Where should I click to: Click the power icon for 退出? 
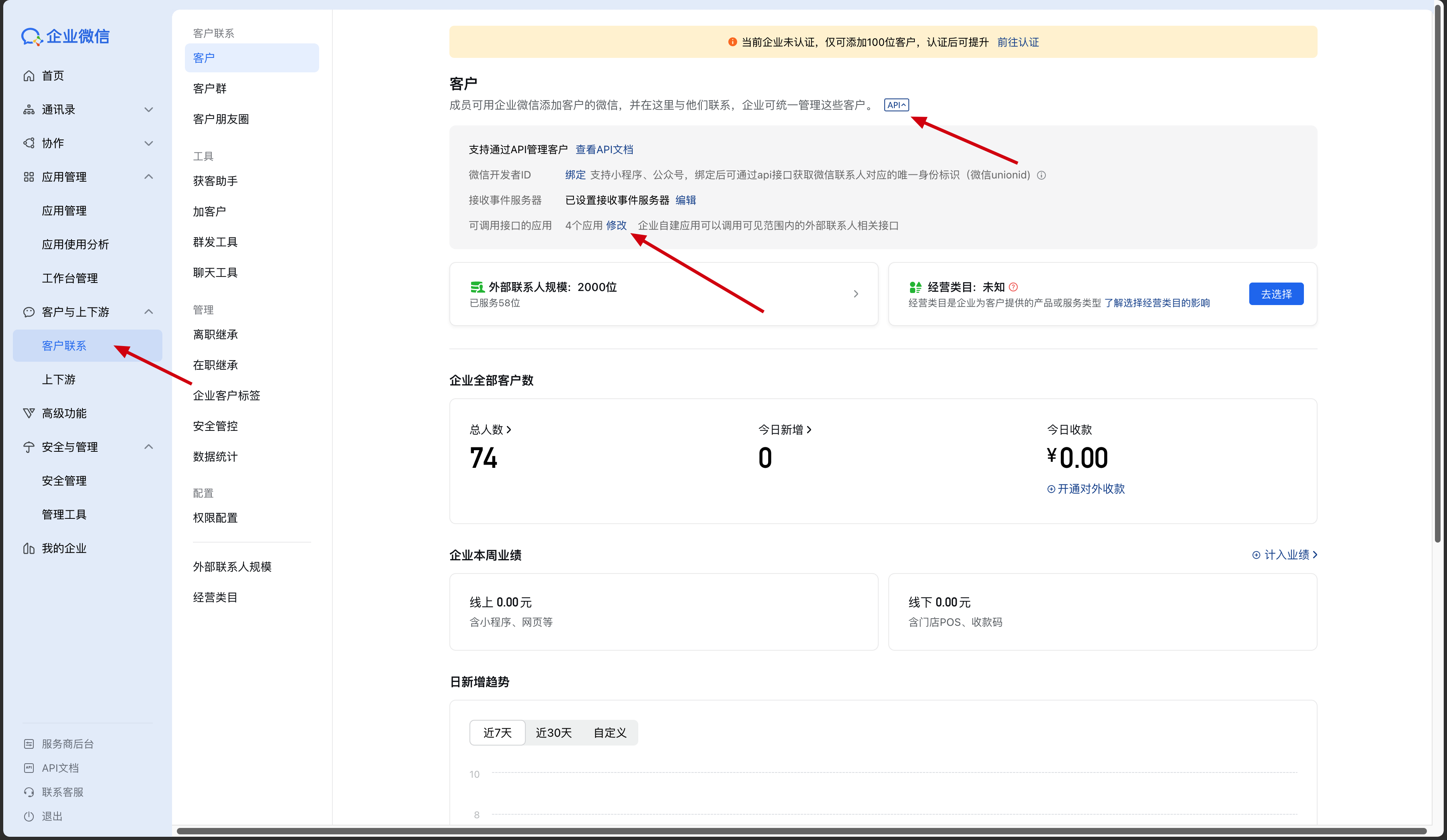(x=29, y=816)
